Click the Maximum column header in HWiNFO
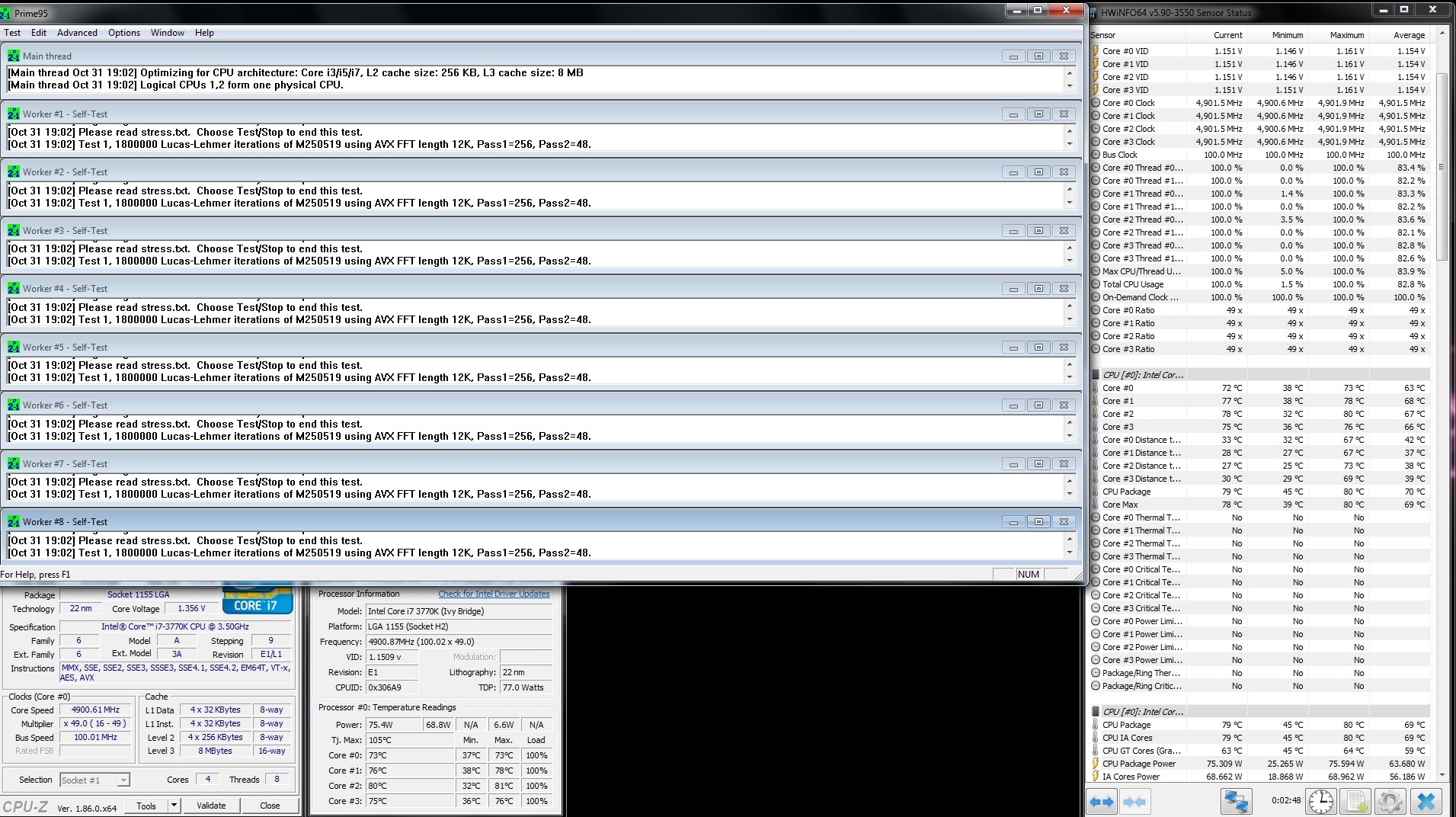The width and height of the screenshot is (1456, 817). tap(1338, 35)
